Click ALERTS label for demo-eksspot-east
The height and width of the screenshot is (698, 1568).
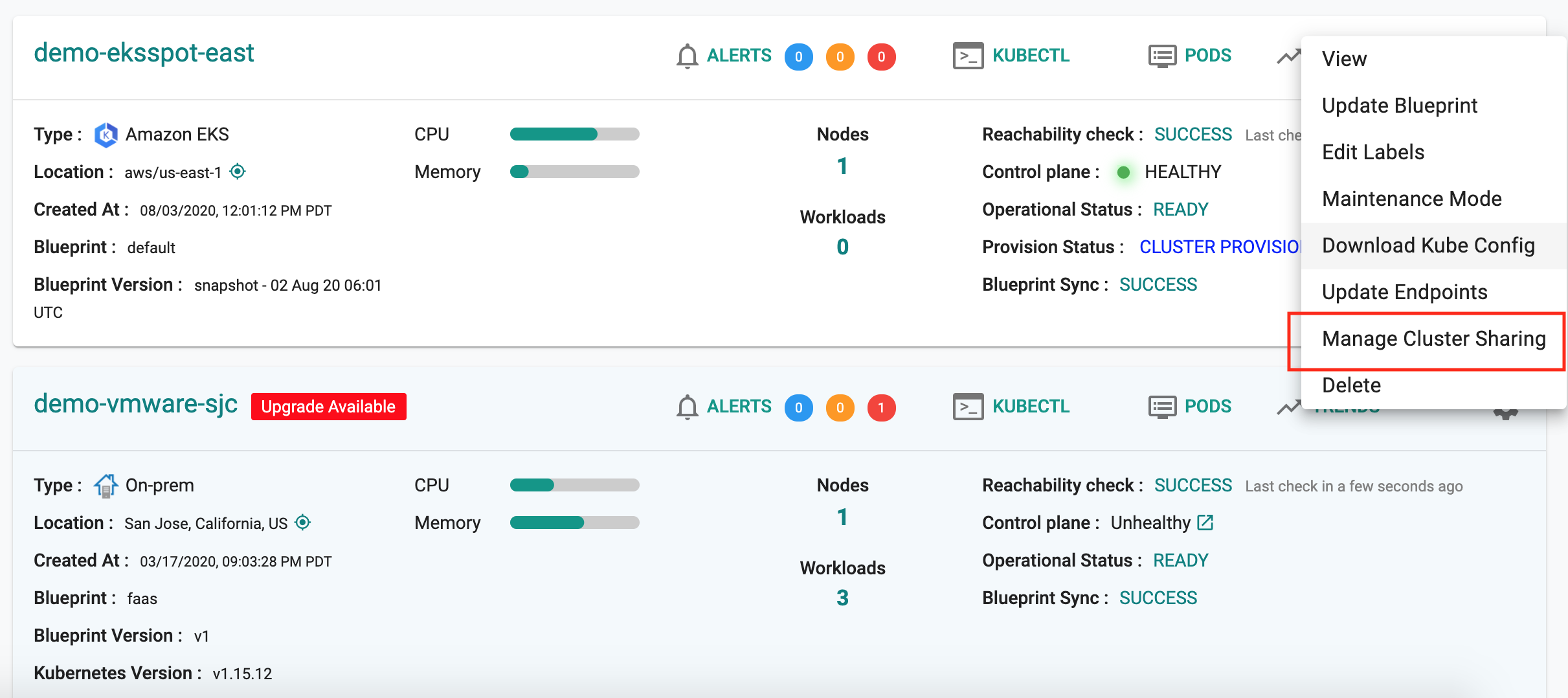click(x=739, y=56)
